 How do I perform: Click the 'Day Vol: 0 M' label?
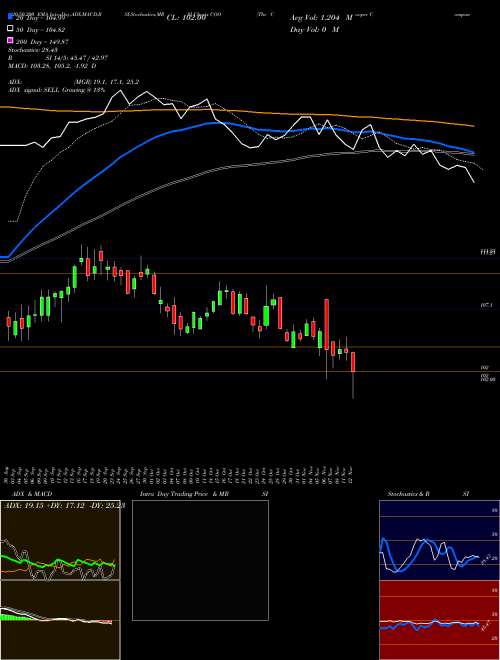(314, 29)
